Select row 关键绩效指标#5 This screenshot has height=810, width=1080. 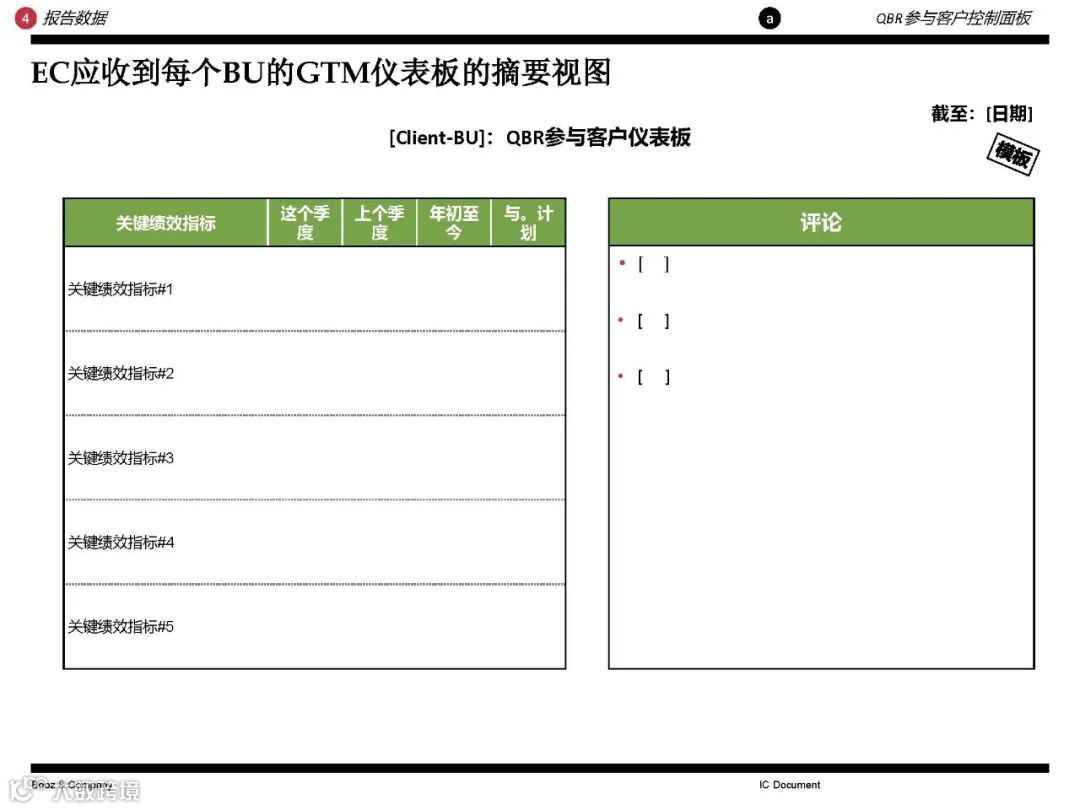(x=315, y=627)
